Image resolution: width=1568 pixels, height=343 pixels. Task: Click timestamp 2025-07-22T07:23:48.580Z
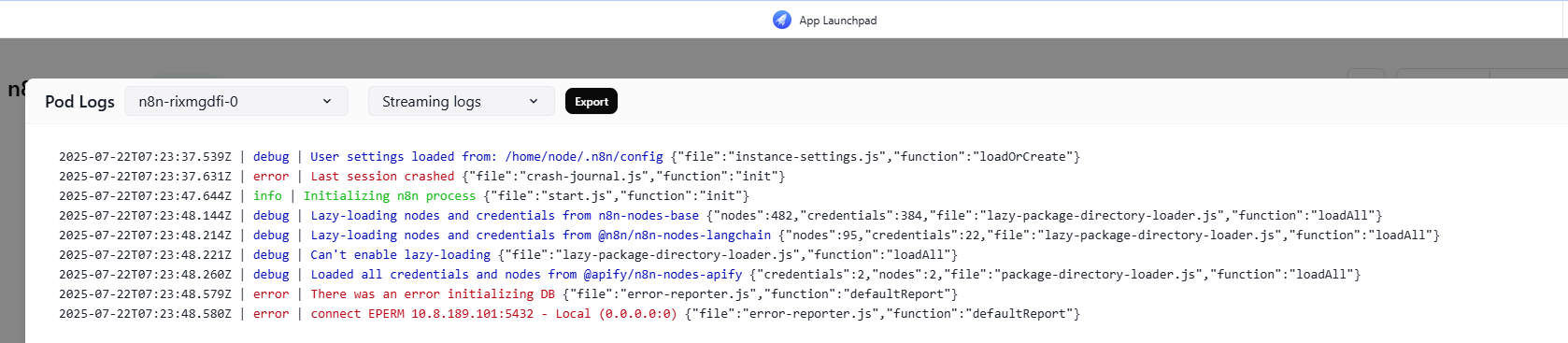(x=145, y=313)
